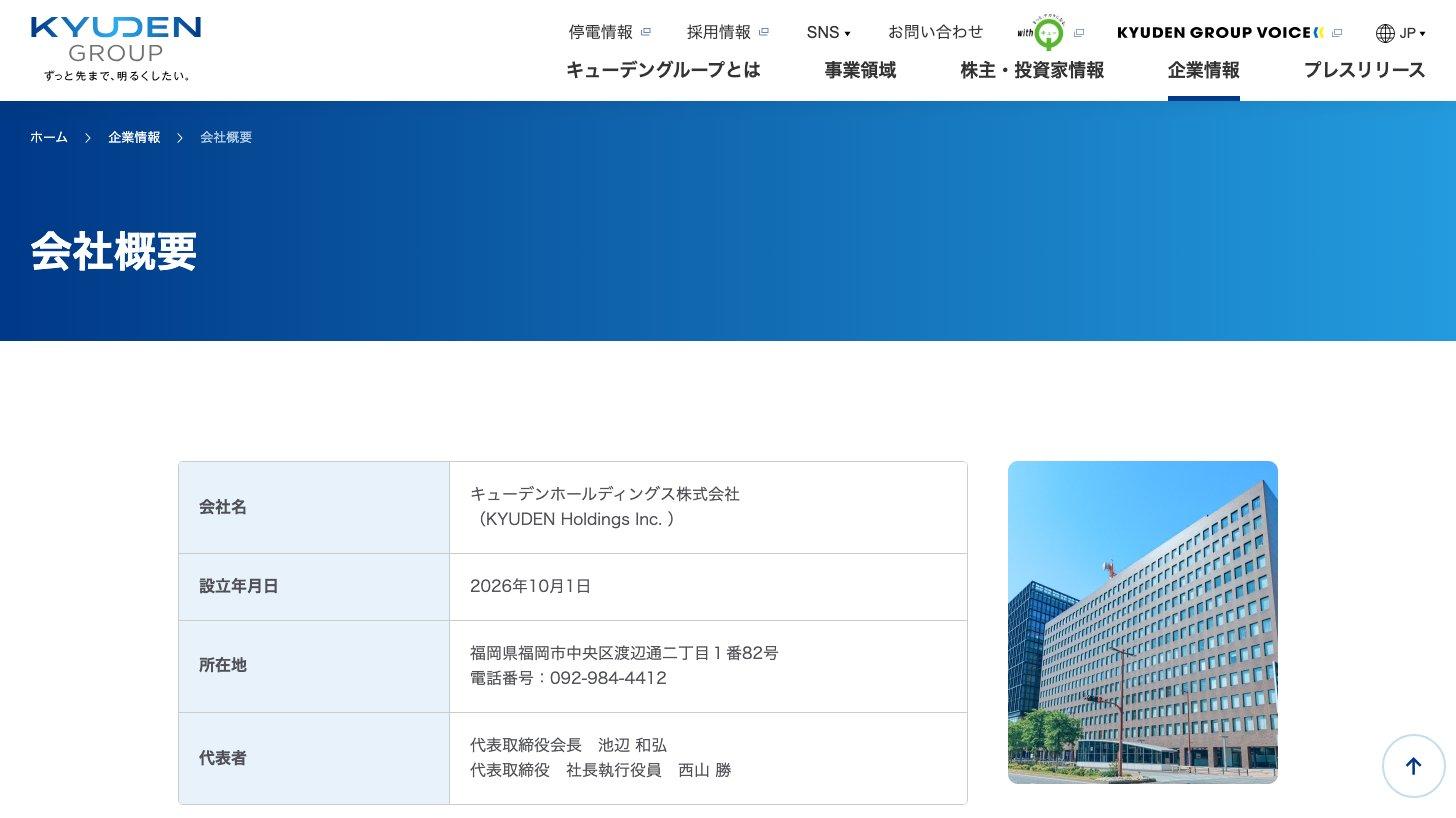Click the 設立年月日 table header cell
1456x818 pixels.
point(314,587)
